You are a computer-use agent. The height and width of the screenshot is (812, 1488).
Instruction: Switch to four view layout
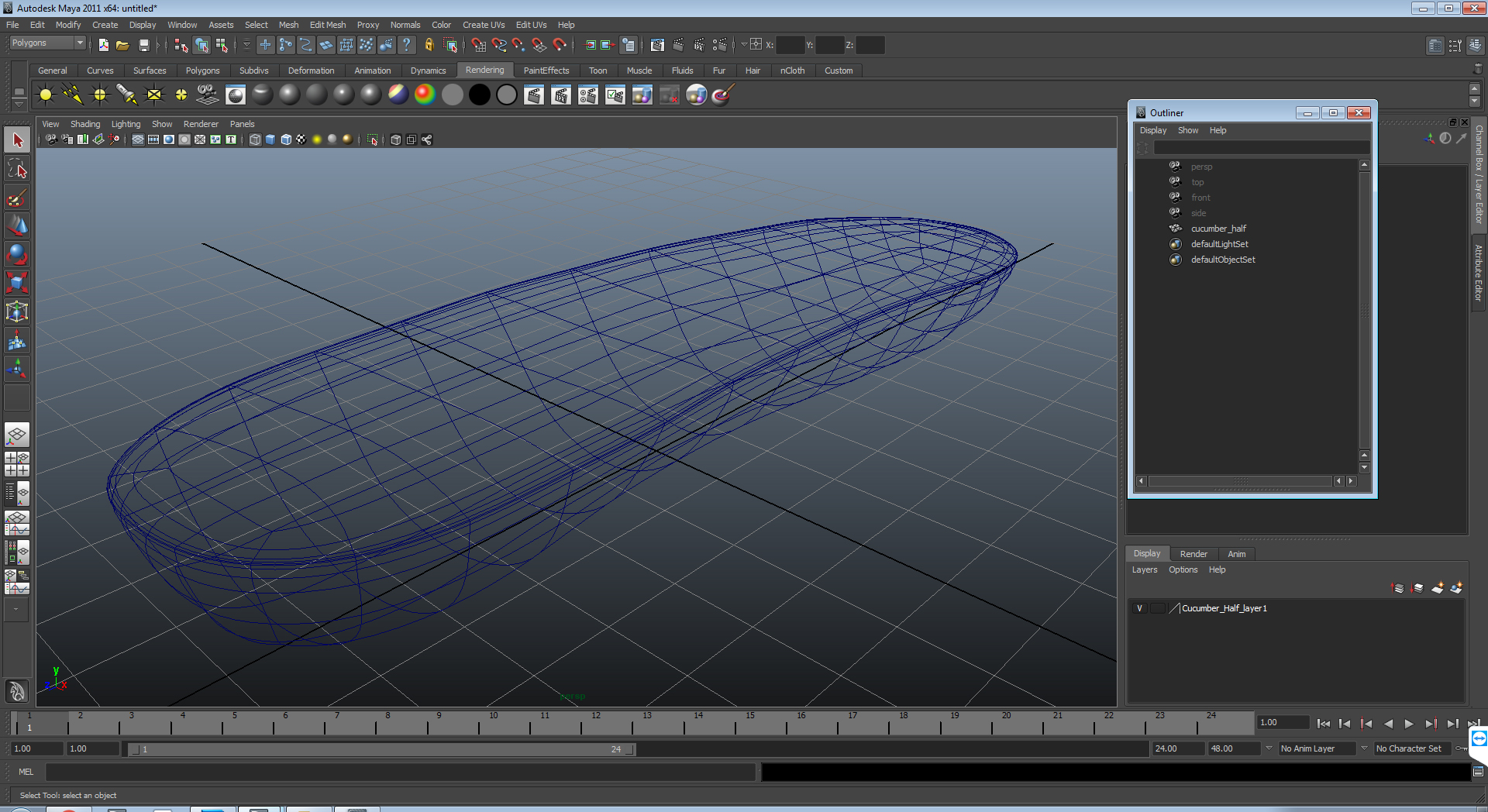[x=17, y=464]
